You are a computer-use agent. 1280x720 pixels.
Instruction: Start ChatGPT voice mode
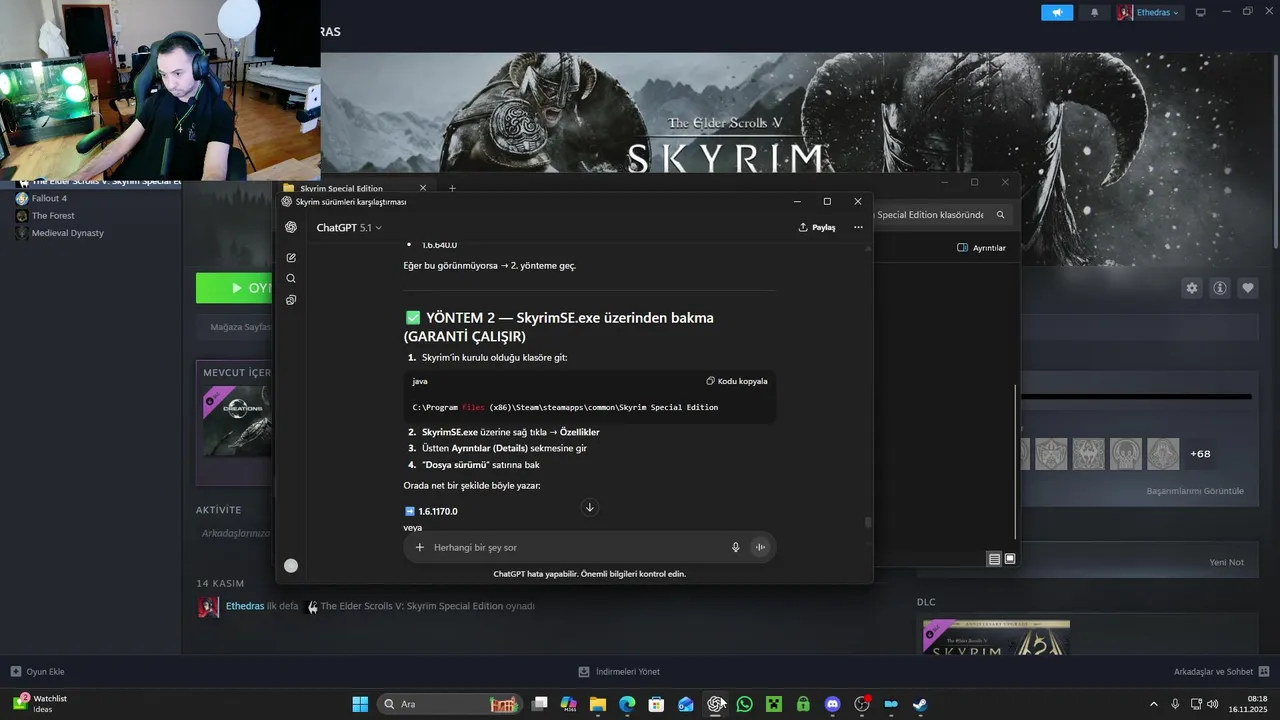tap(760, 547)
